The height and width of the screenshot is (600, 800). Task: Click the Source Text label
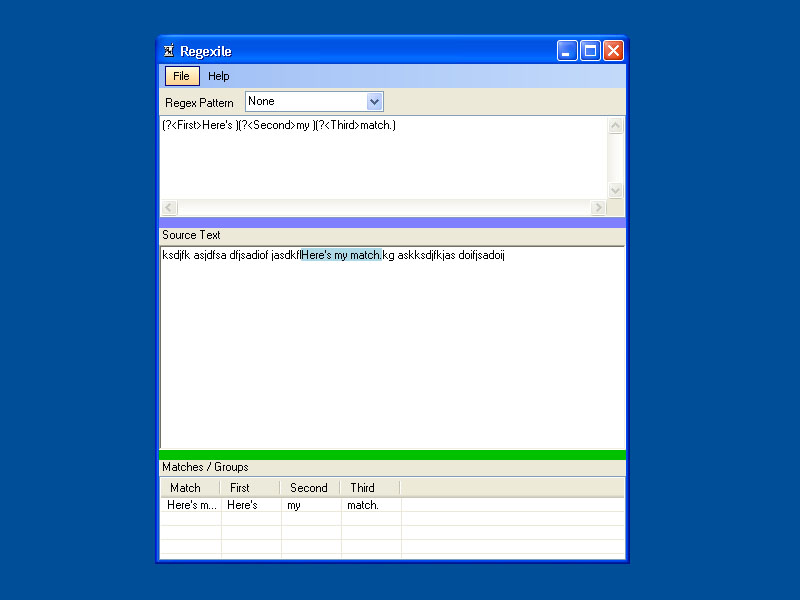(191, 235)
